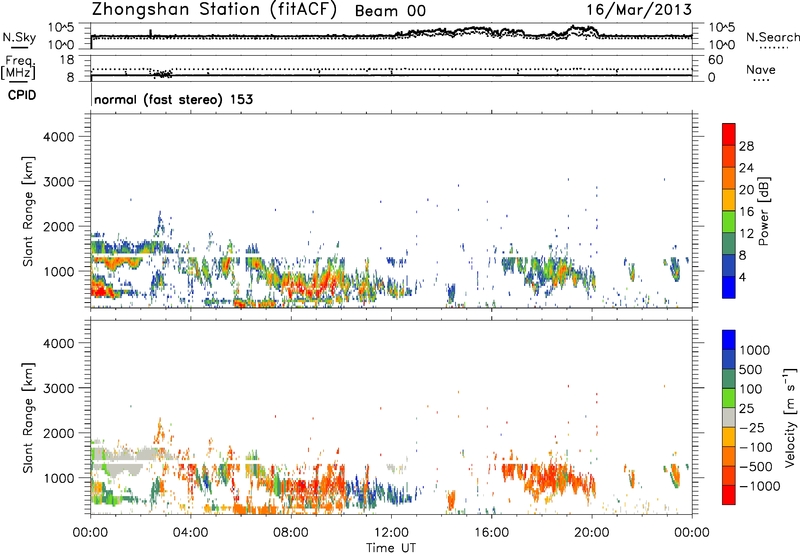Click the power colorbar value '28'

(x=746, y=146)
